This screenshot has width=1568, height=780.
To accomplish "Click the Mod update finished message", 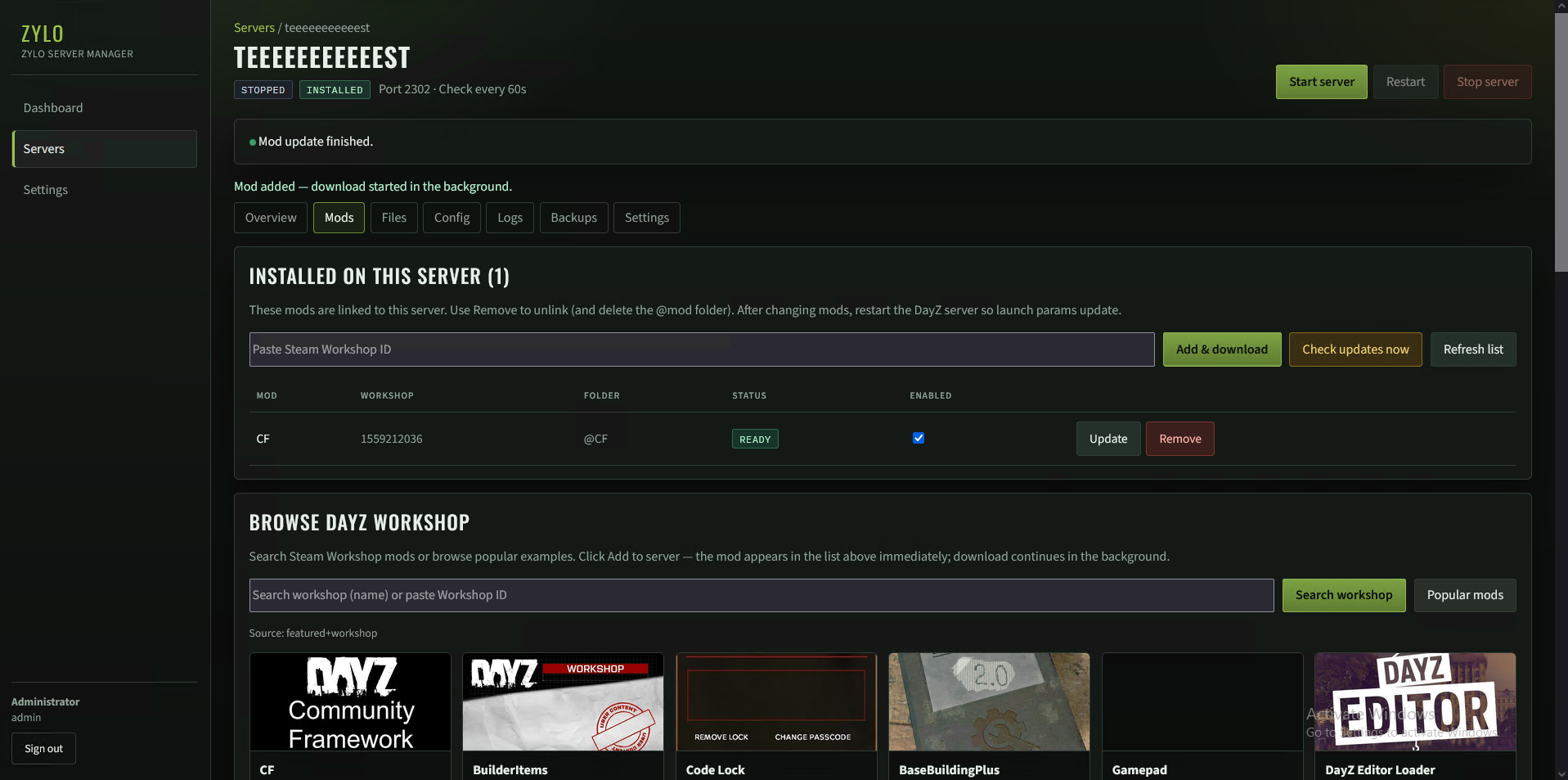I will pyautogui.click(x=316, y=142).
